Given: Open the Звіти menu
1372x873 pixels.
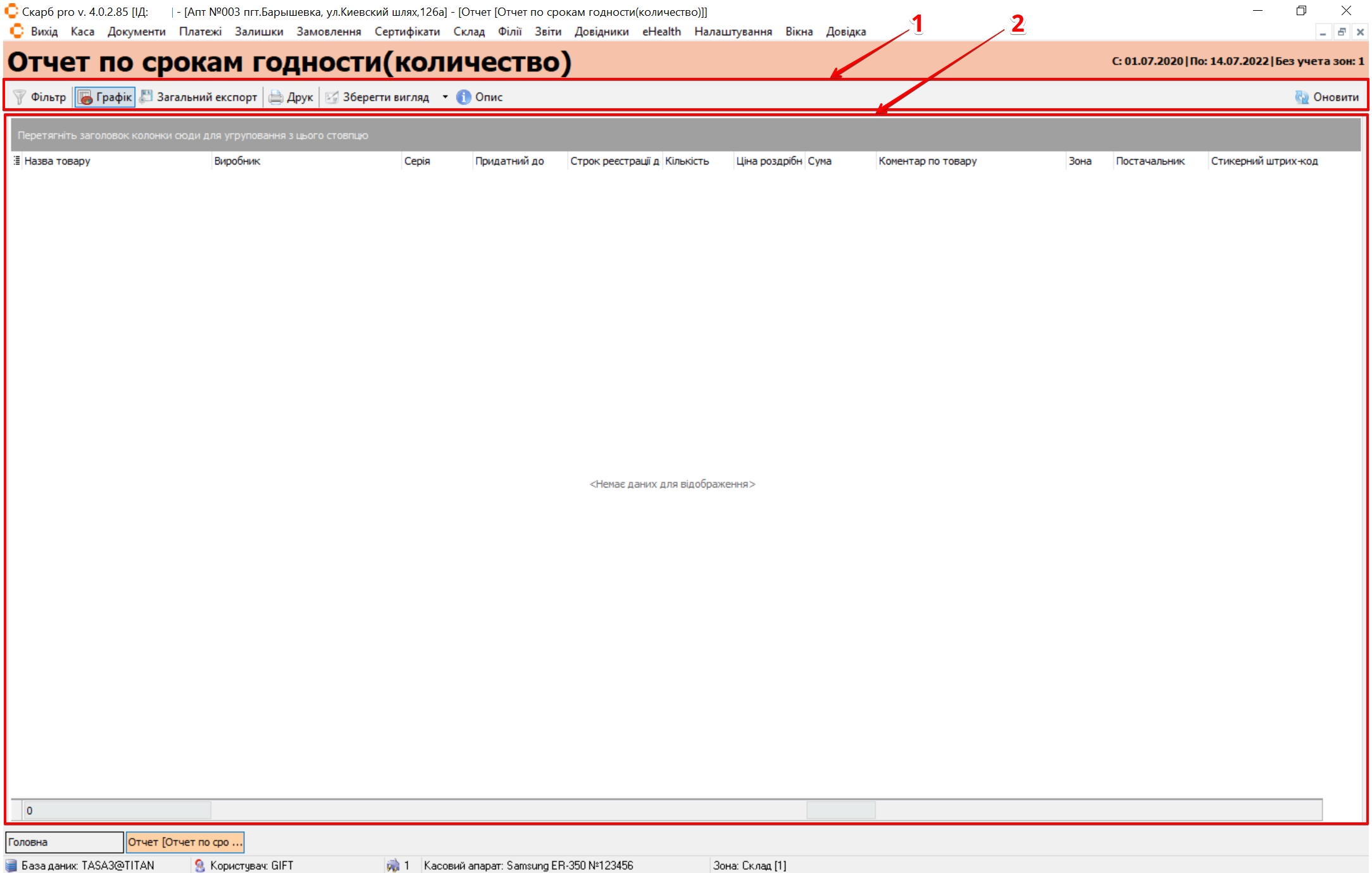Looking at the screenshot, I should pyautogui.click(x=547, y=31).
